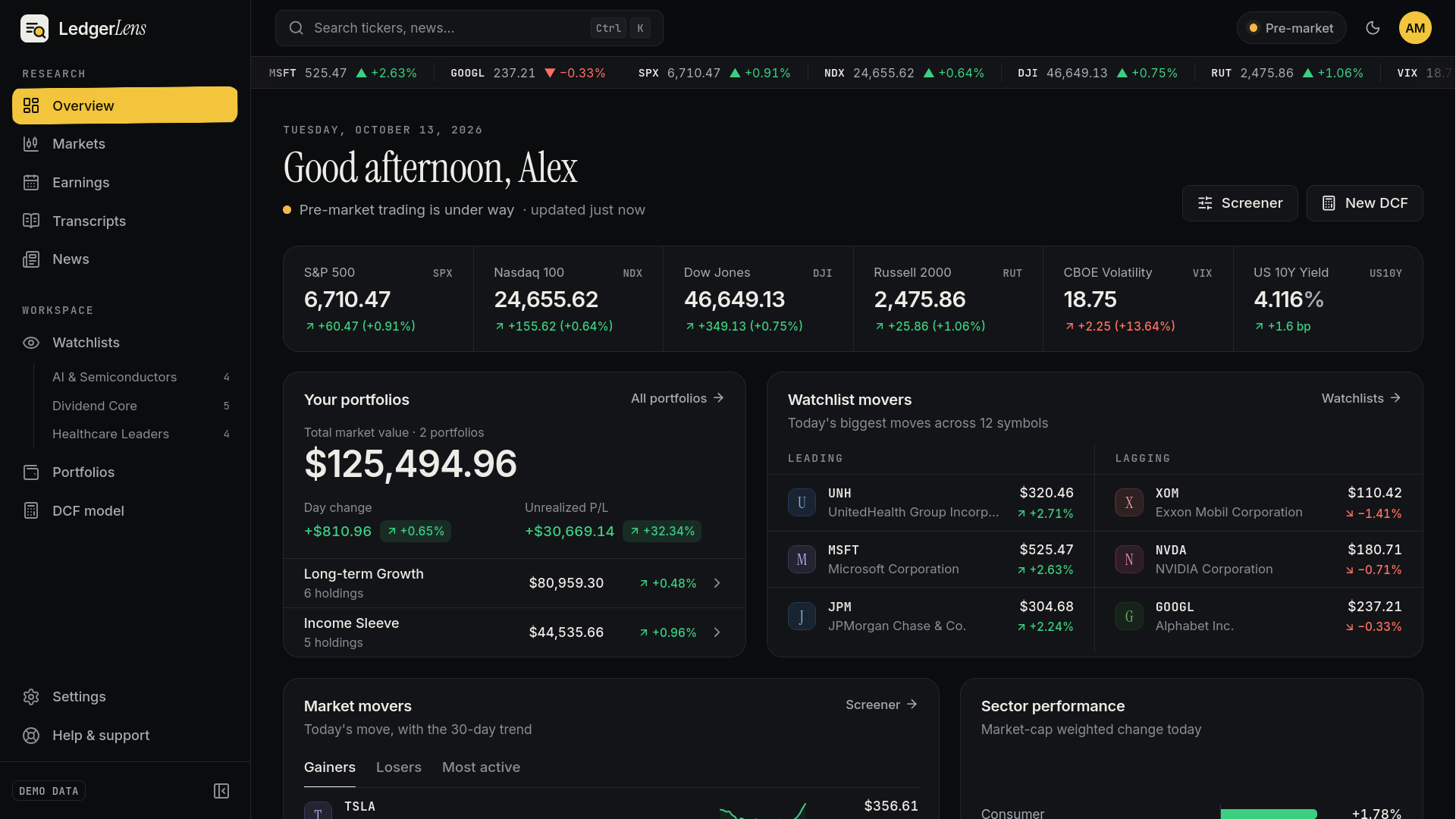Collapse the sidebar panel icon

[x=221, y=791]
